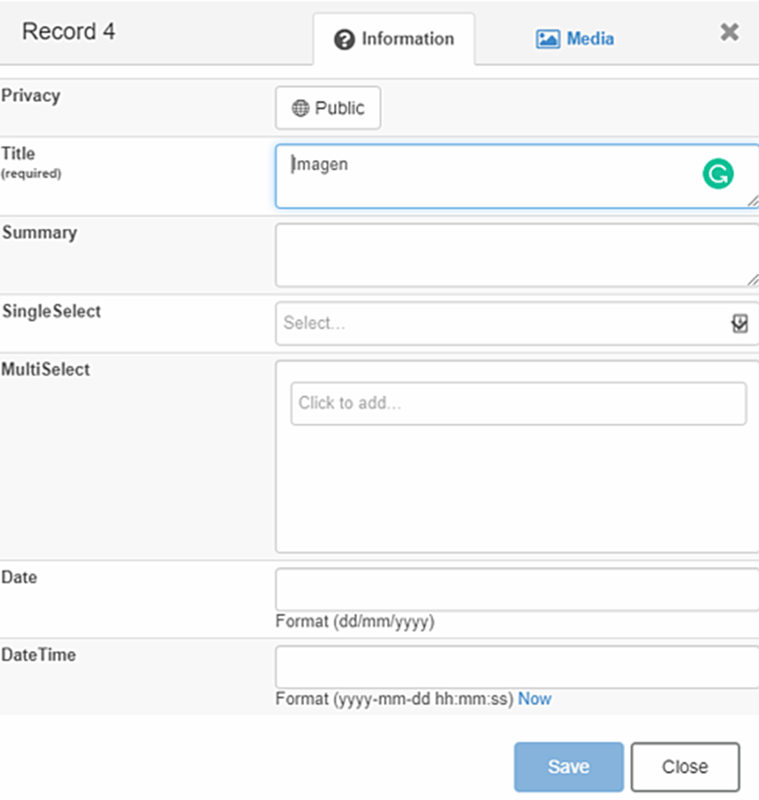Open the SingleSelect combo box
The width and height of the screenshot is (759, 800).
(x=500, y=322)
